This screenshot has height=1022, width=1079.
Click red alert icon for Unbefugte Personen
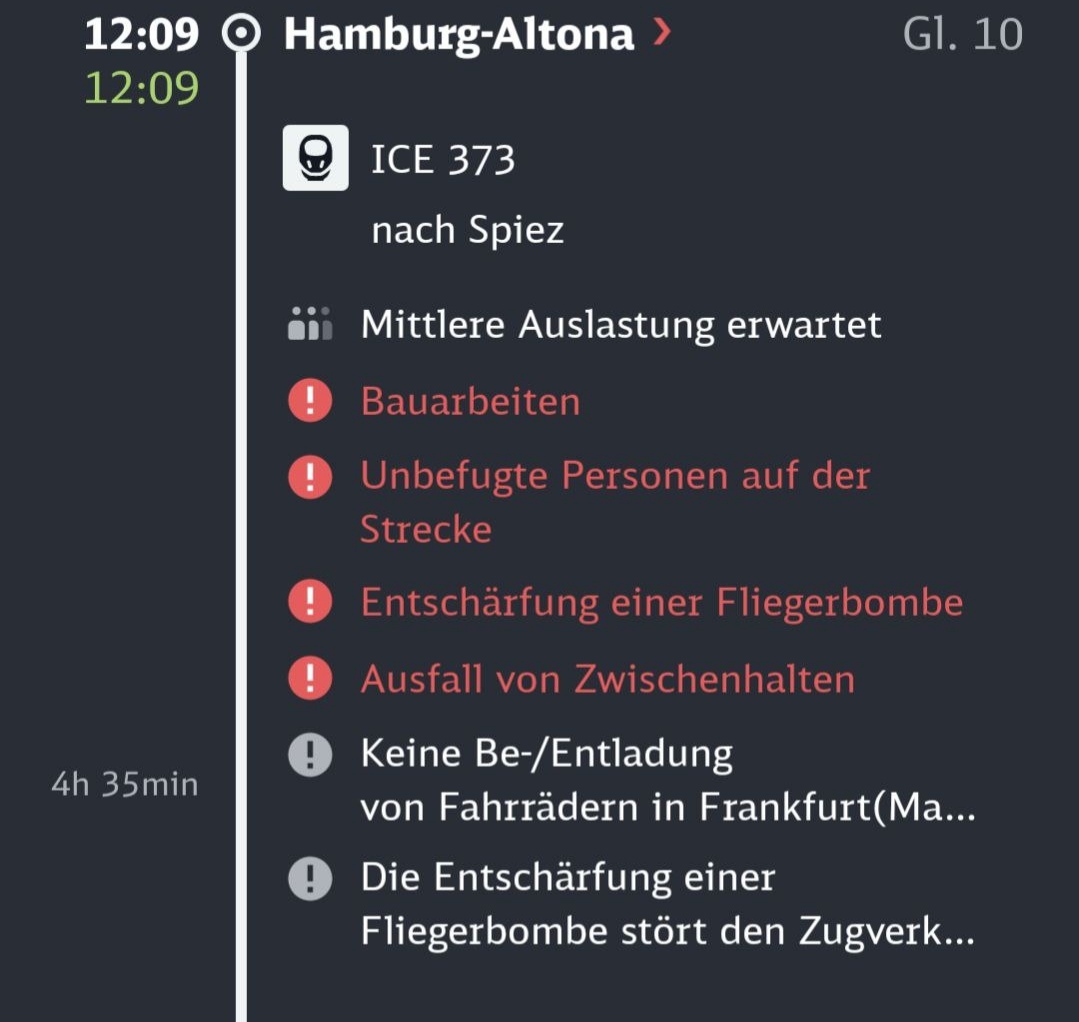click(310, 476)
